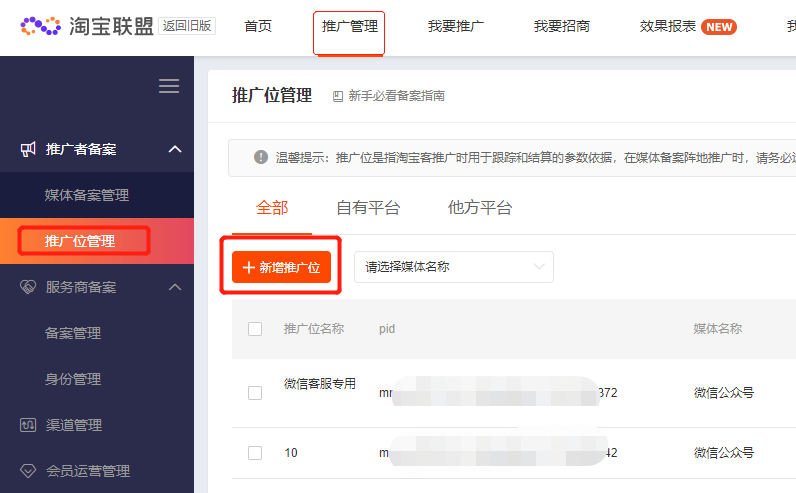Click the pid value ending in 42
This screenshot has height=493, width=796.
(498, 452)
